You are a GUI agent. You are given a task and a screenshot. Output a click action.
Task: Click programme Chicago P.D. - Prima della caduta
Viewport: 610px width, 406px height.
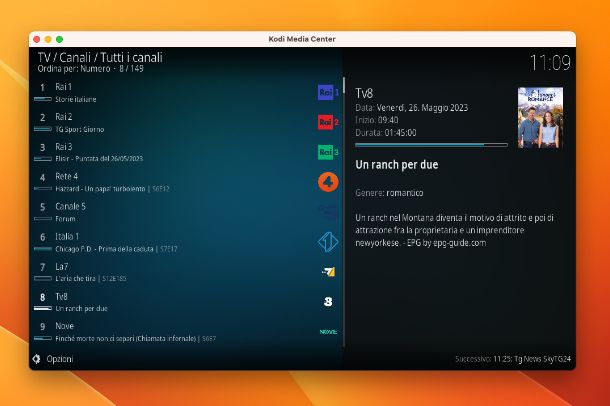coord(104,249)
